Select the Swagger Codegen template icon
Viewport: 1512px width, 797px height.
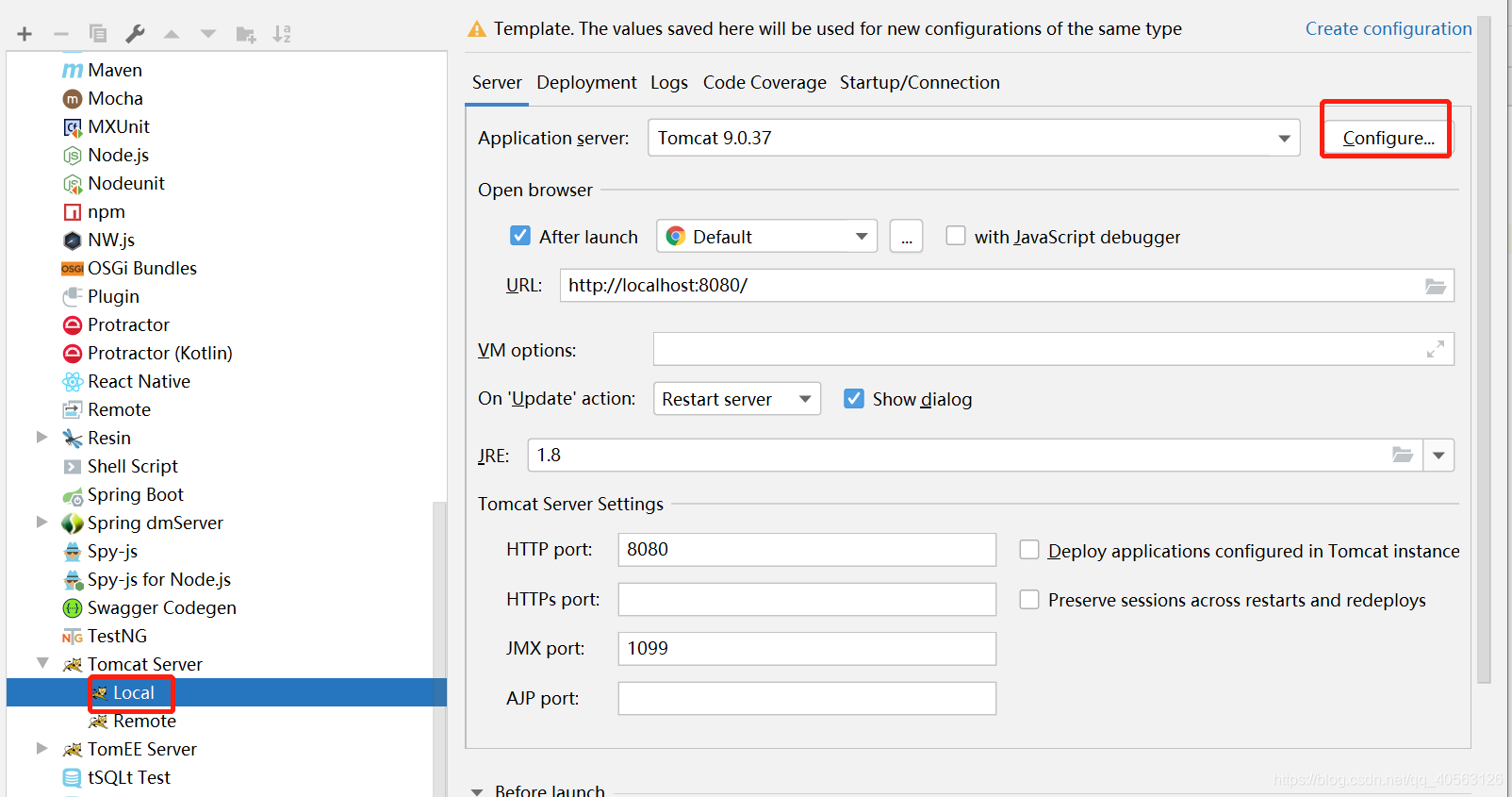pyautogui.click(x=73, y=608)
